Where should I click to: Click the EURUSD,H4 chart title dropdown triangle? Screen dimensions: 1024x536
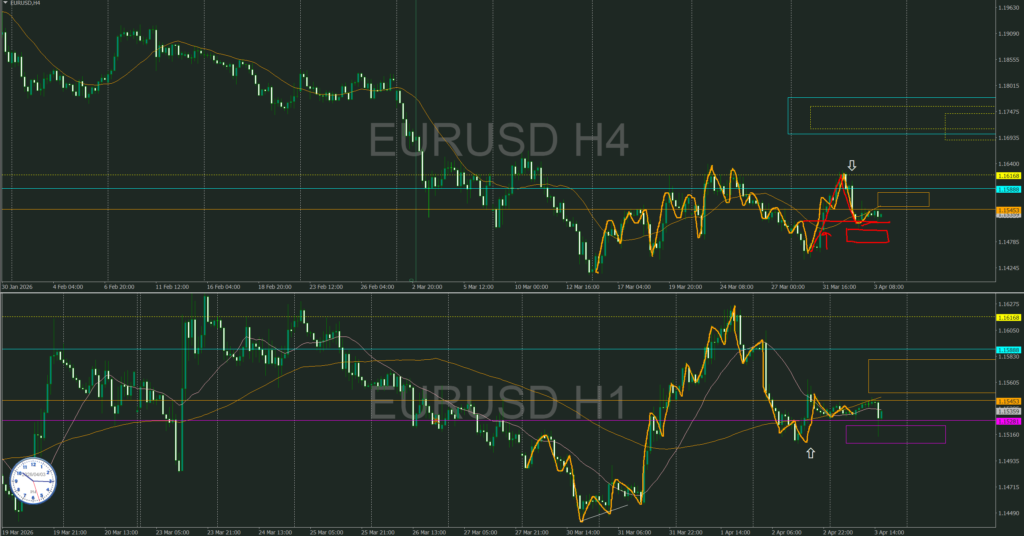pyautogui.click(x=4, y=4)
